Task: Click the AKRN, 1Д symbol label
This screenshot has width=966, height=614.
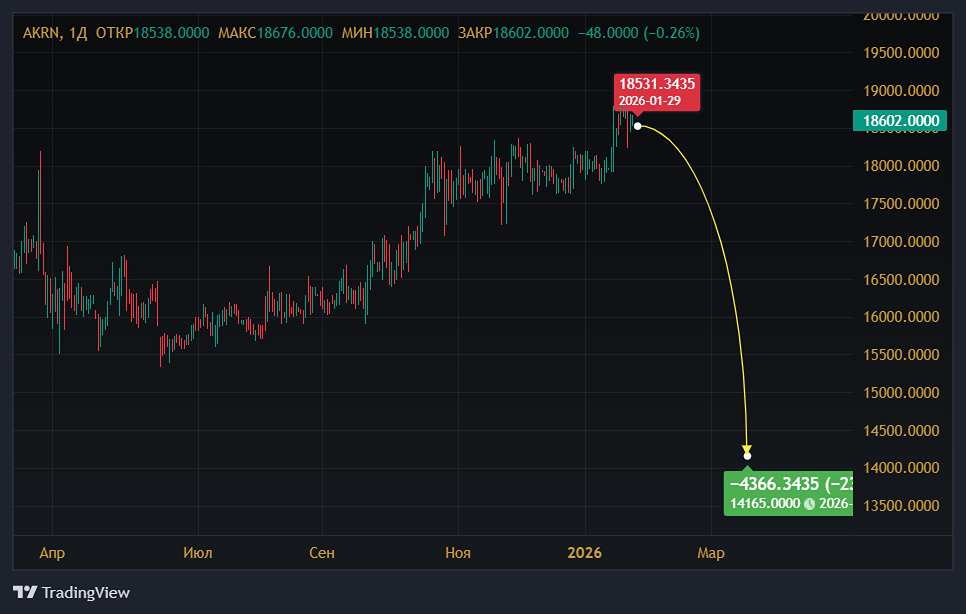Action: (55, 33)
